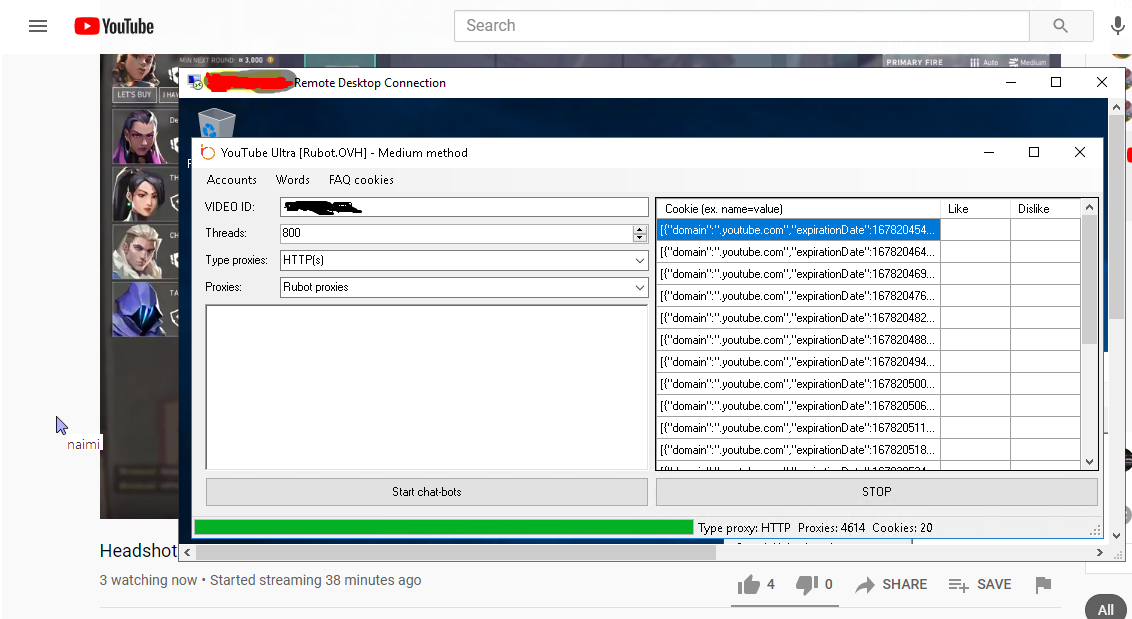
Task: Open the SHARE arrow option
Action: click(x=866, y=585)
